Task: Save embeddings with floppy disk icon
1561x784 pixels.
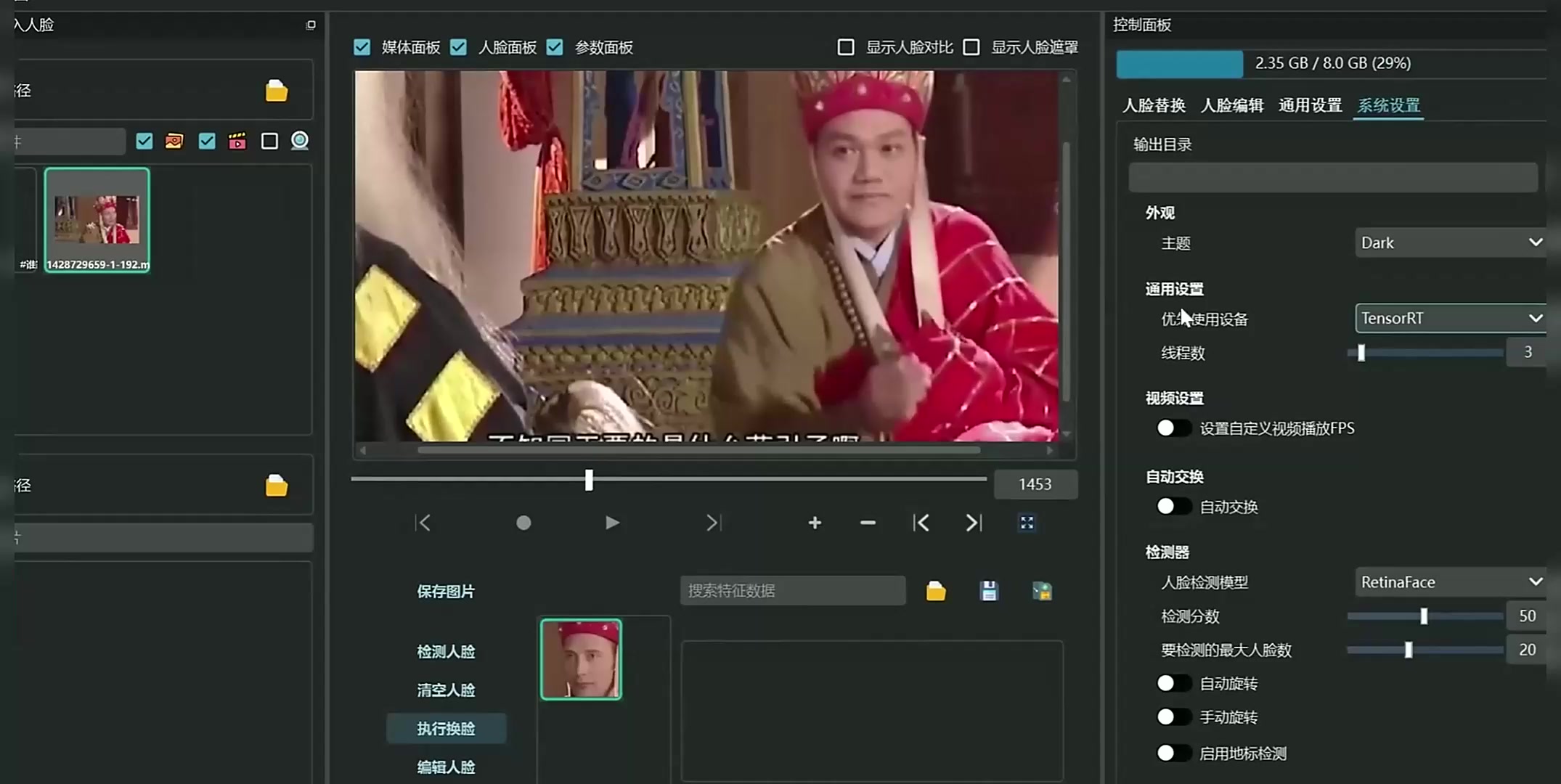Action: (x=989, y=591)
